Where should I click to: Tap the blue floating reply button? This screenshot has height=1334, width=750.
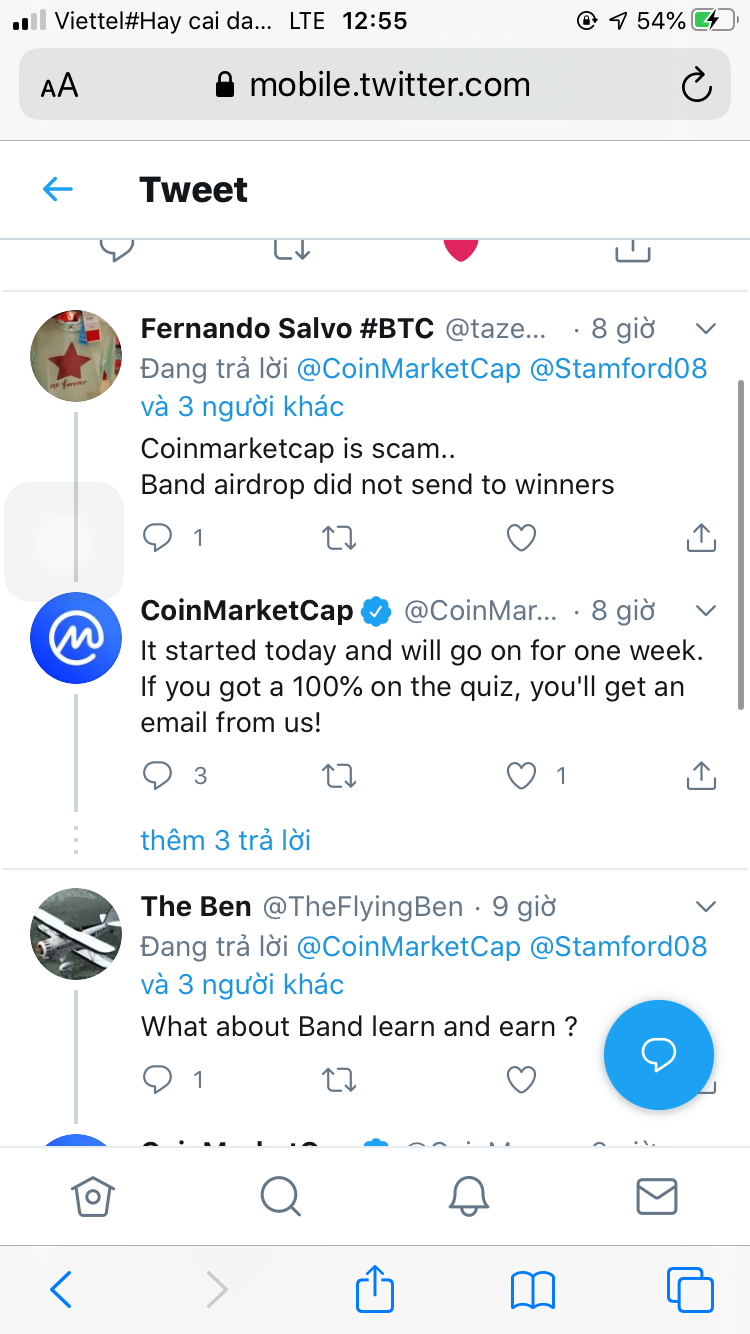pos(659,1054)
